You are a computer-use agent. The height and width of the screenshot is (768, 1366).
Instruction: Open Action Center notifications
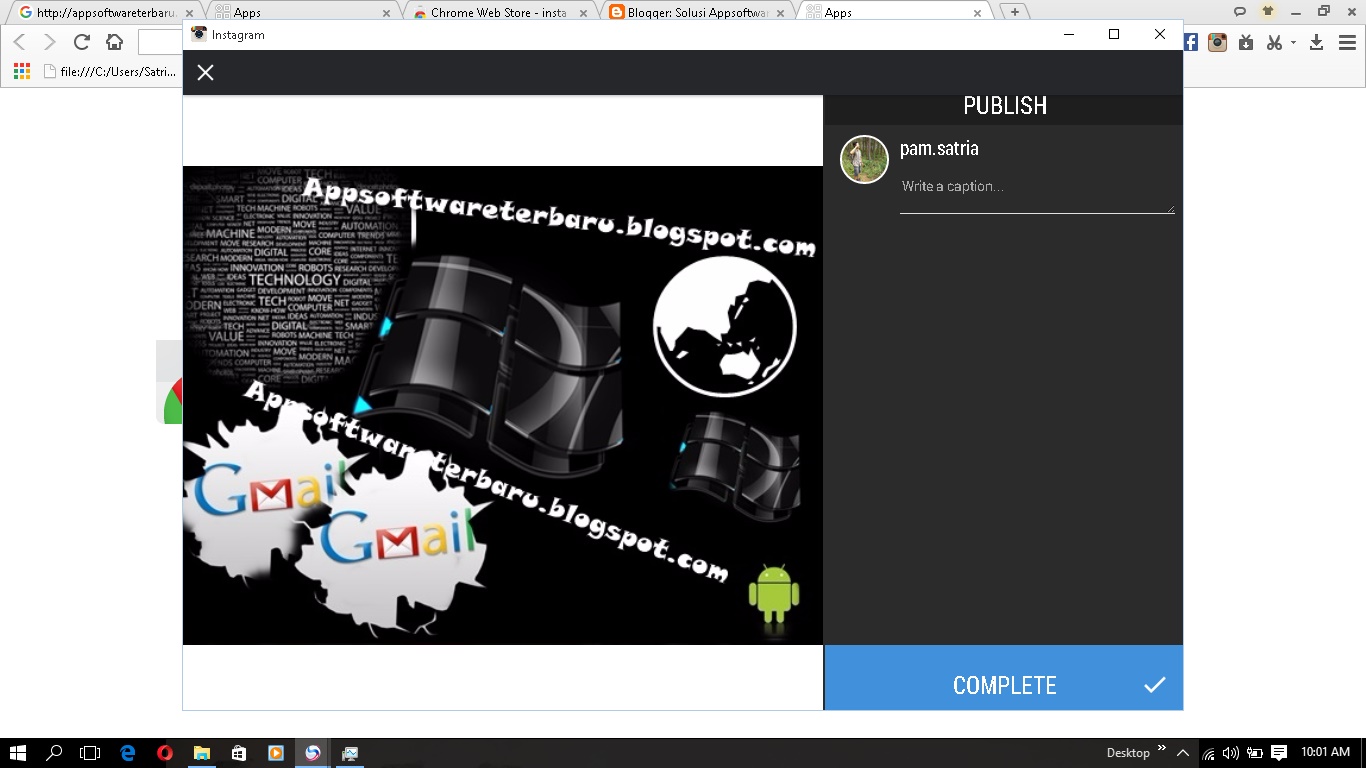(1279, 753)
